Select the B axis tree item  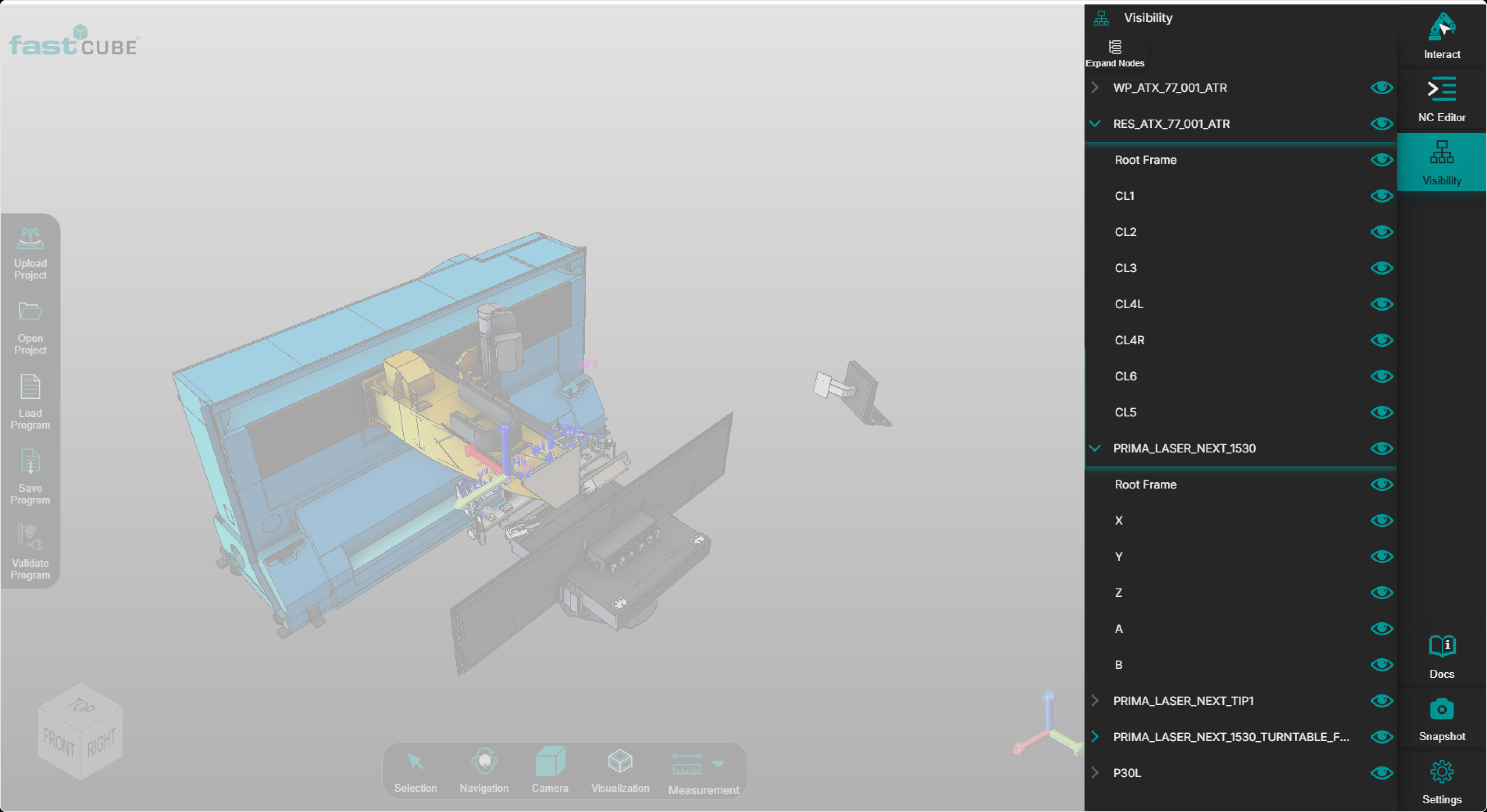pyautogui.click(x=1241, y=664)
